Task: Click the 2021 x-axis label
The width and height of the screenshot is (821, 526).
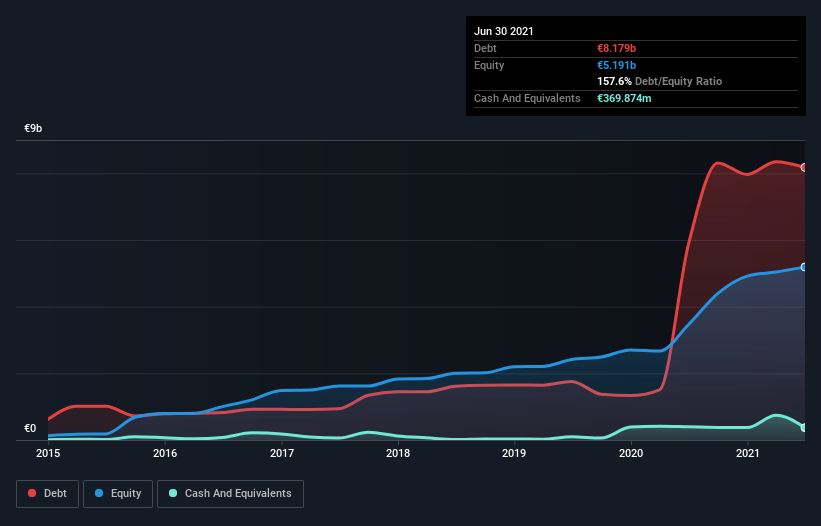Action: coord(748,453)
